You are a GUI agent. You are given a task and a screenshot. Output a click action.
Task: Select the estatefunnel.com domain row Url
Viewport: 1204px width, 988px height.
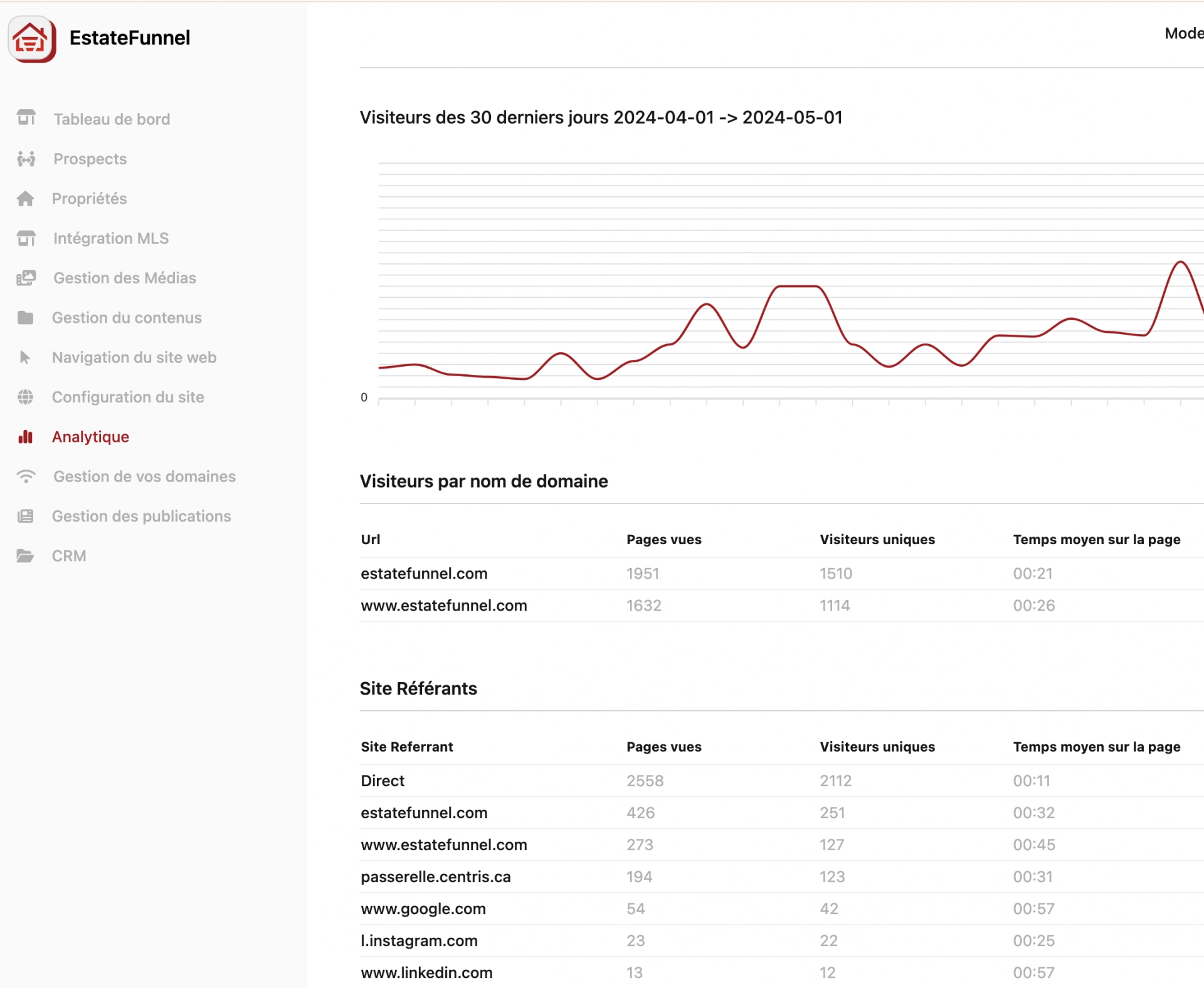424,574
